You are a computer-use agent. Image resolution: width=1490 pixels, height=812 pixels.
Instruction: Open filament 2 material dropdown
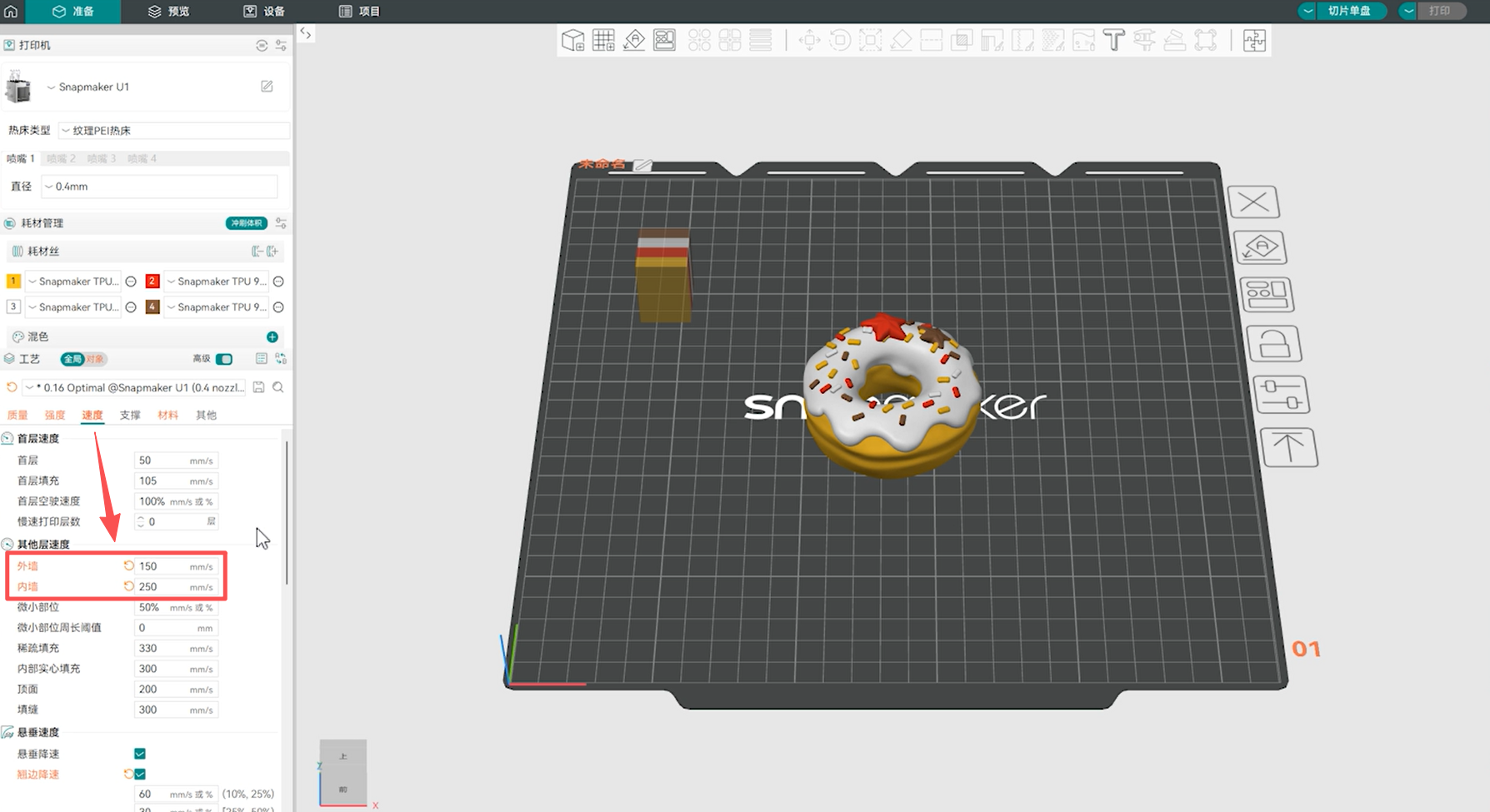coord(217,281)
